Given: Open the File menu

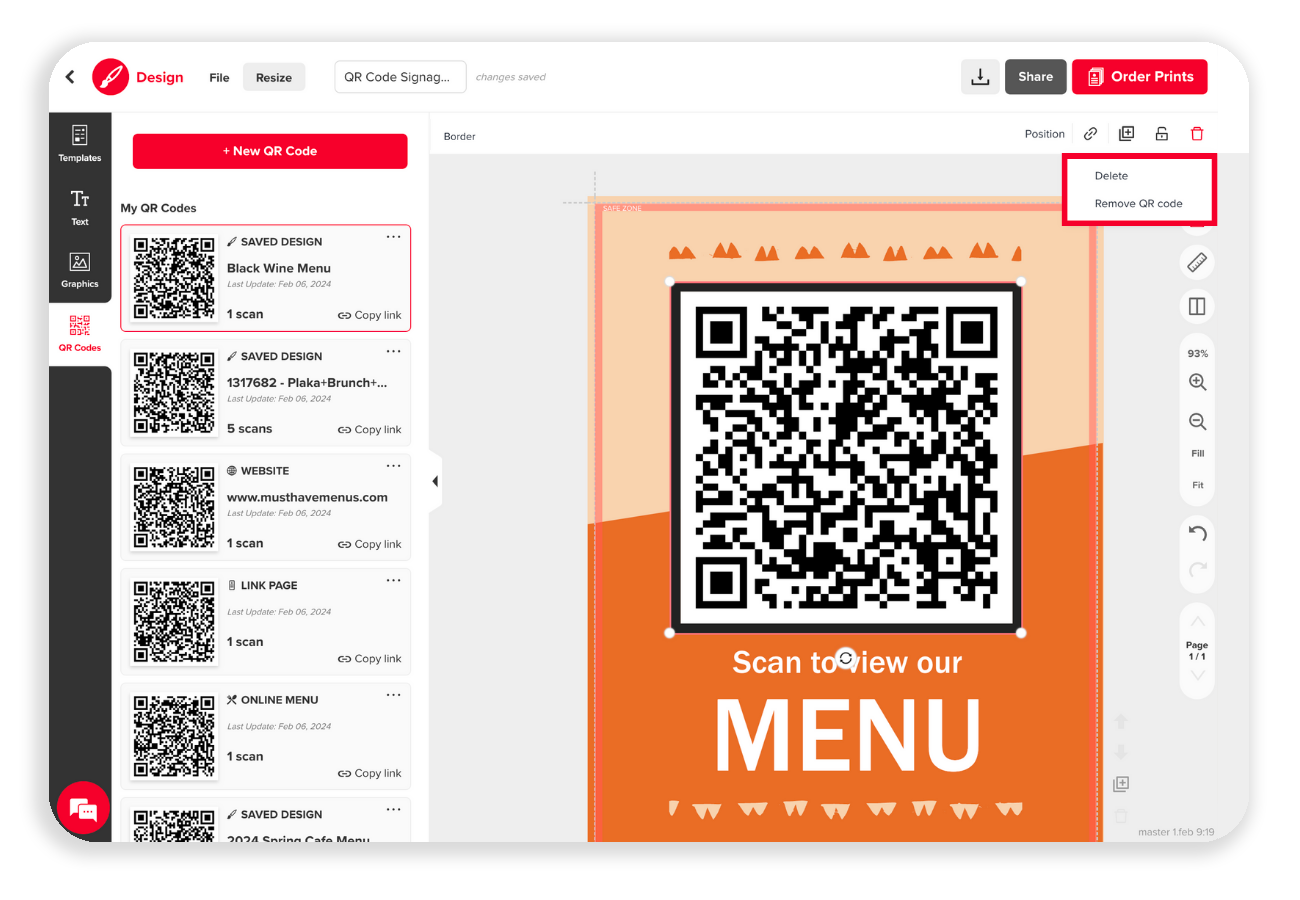Looking at the screenshot, I should 219,77.
